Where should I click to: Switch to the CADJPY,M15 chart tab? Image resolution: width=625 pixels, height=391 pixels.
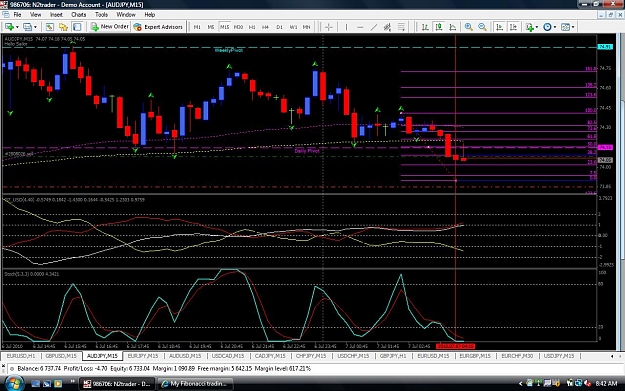coord(270,356)
